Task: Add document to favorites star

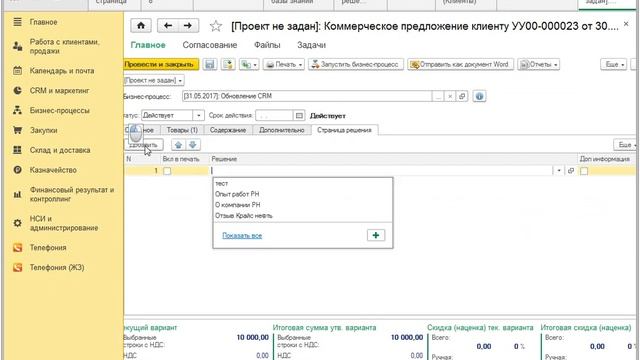Action: tap(216, 26)
